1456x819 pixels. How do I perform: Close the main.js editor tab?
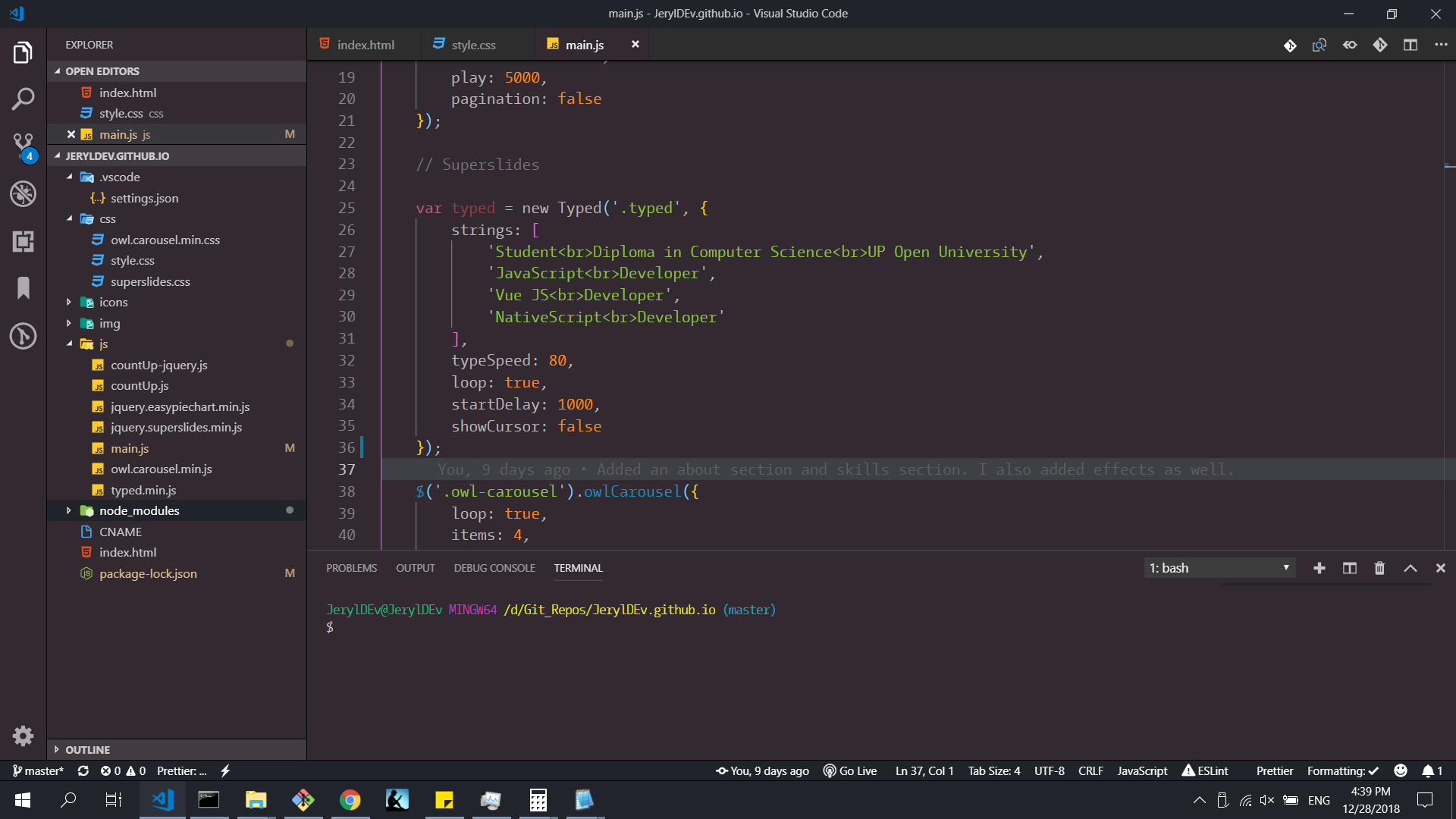635,44
